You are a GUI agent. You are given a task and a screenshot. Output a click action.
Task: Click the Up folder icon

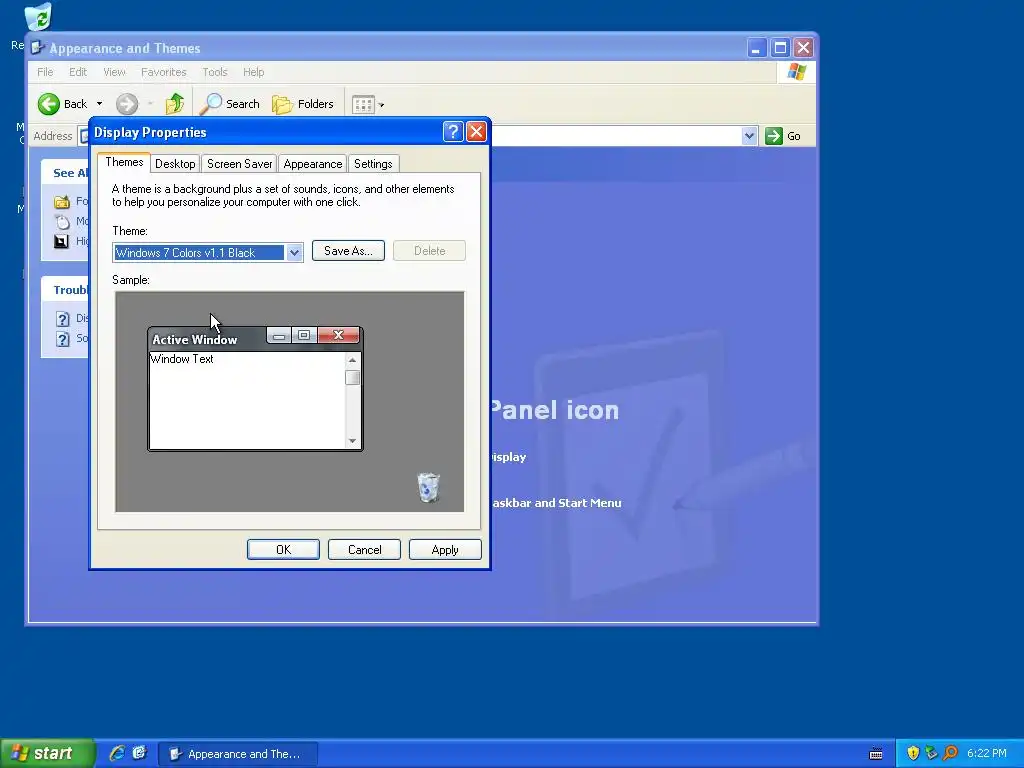click(x=174, y=104)
